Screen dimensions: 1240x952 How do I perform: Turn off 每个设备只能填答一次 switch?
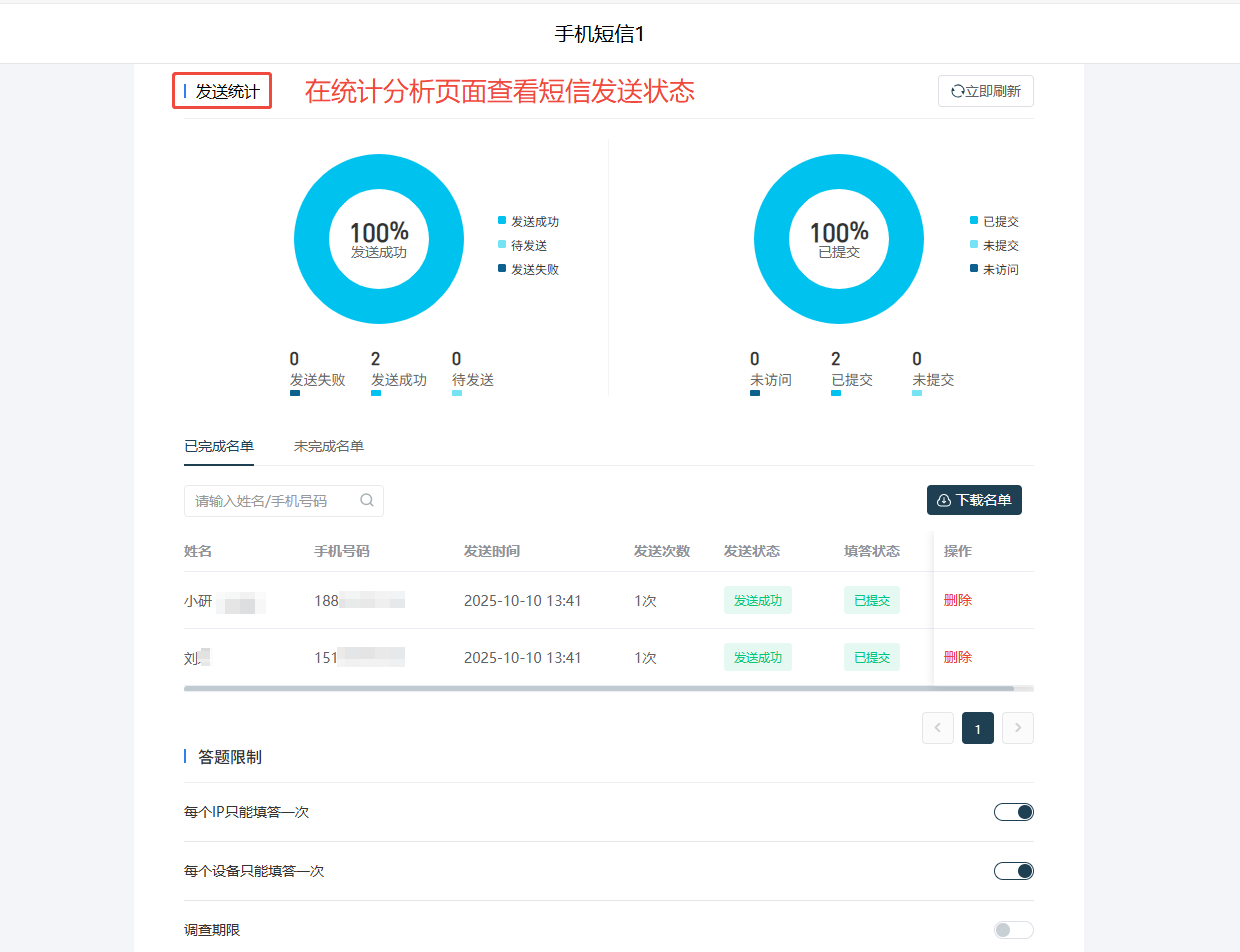(1013, 870)
